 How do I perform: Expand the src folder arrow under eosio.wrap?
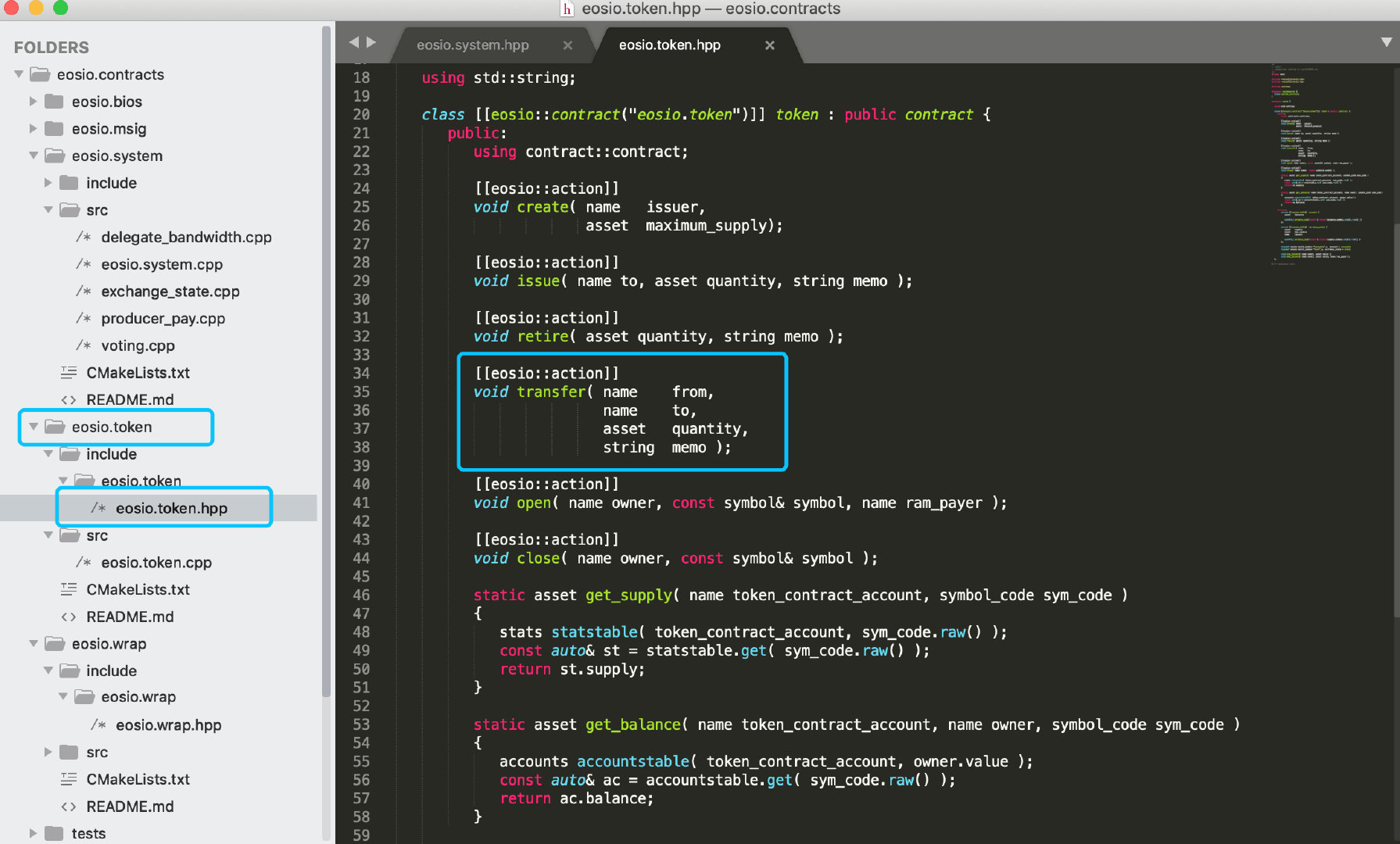pyautogui.click(x=48, y=752)
